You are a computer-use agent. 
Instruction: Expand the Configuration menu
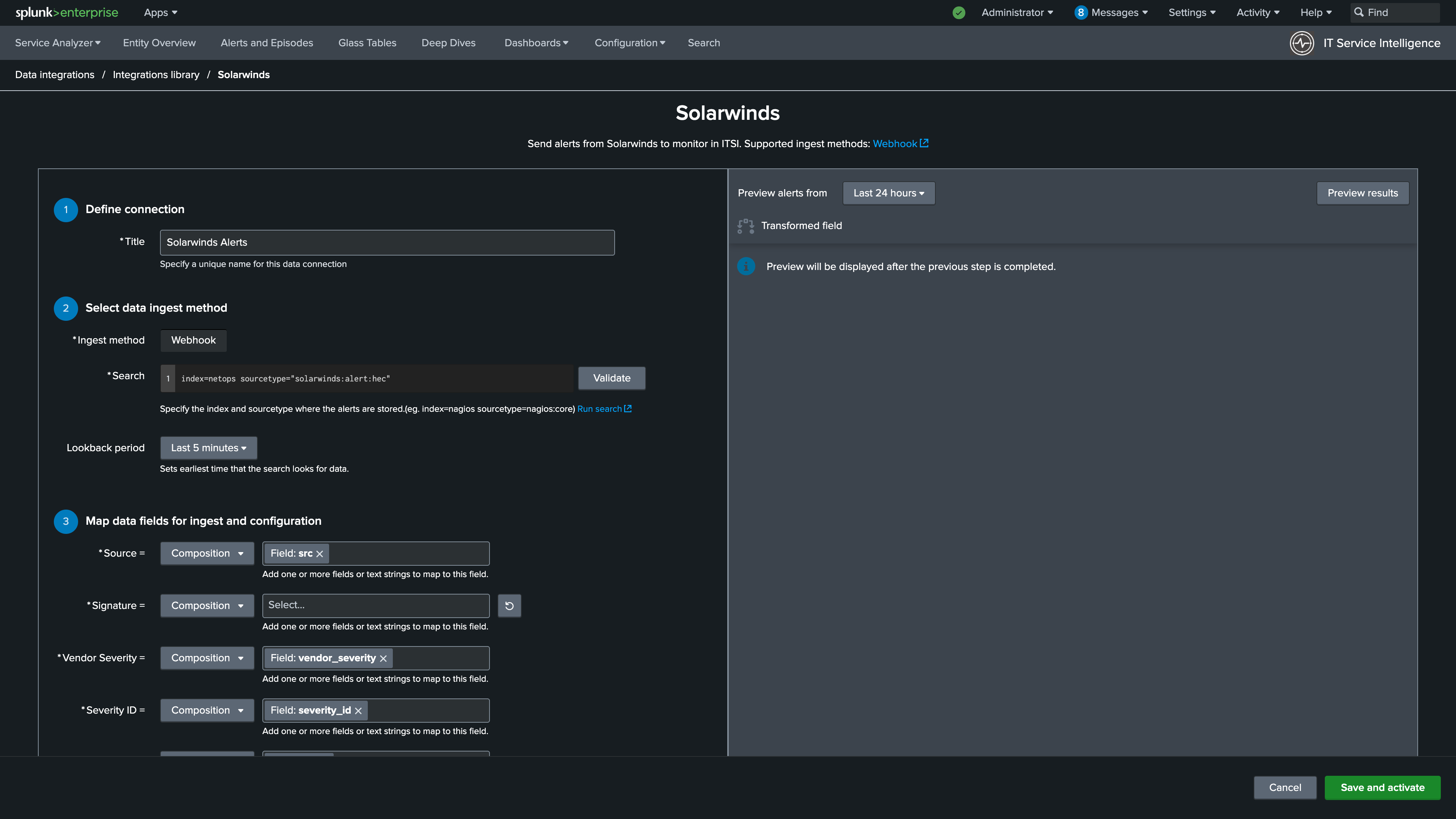[630, 43]
